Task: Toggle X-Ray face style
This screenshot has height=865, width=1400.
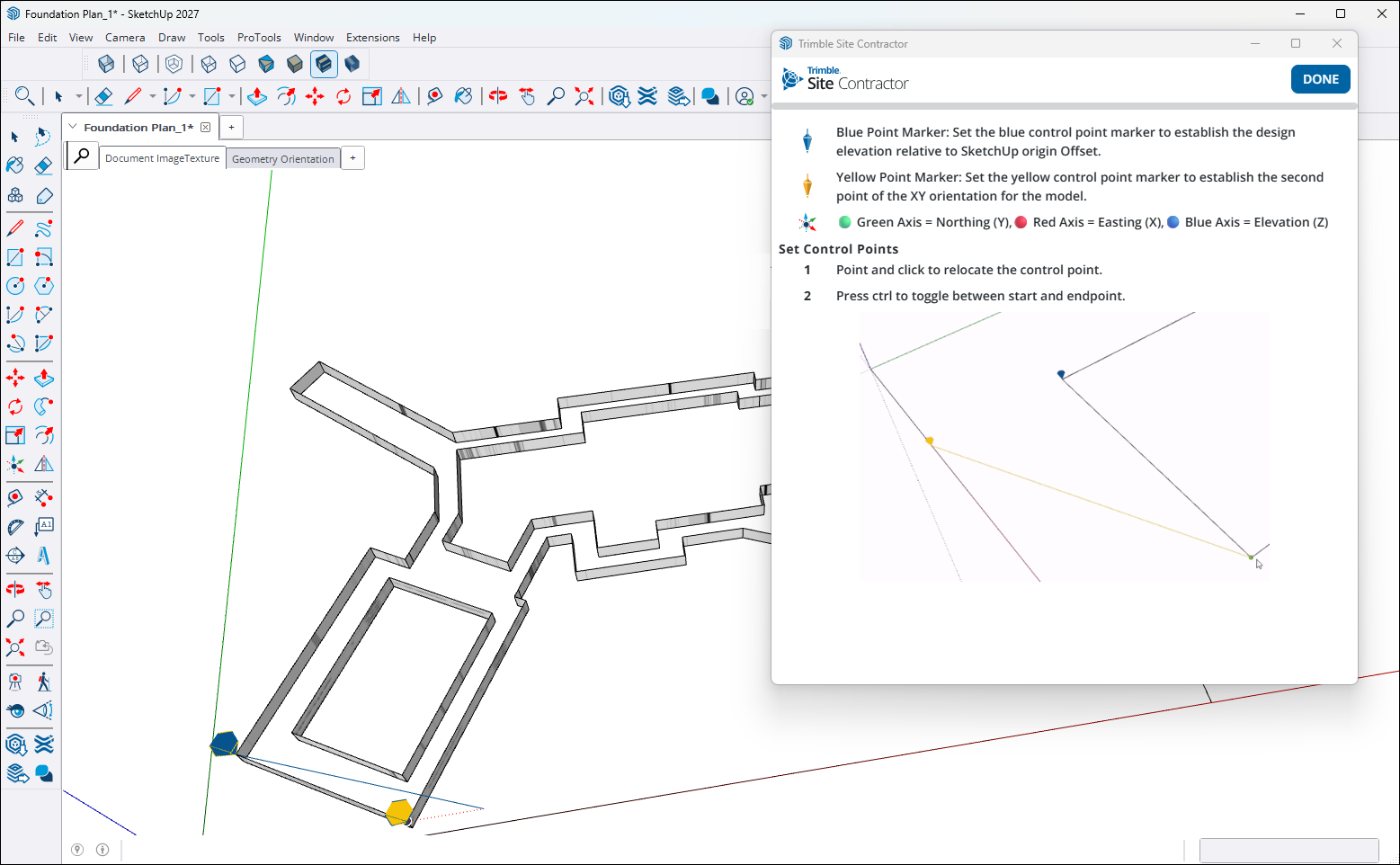Action: 106,64
